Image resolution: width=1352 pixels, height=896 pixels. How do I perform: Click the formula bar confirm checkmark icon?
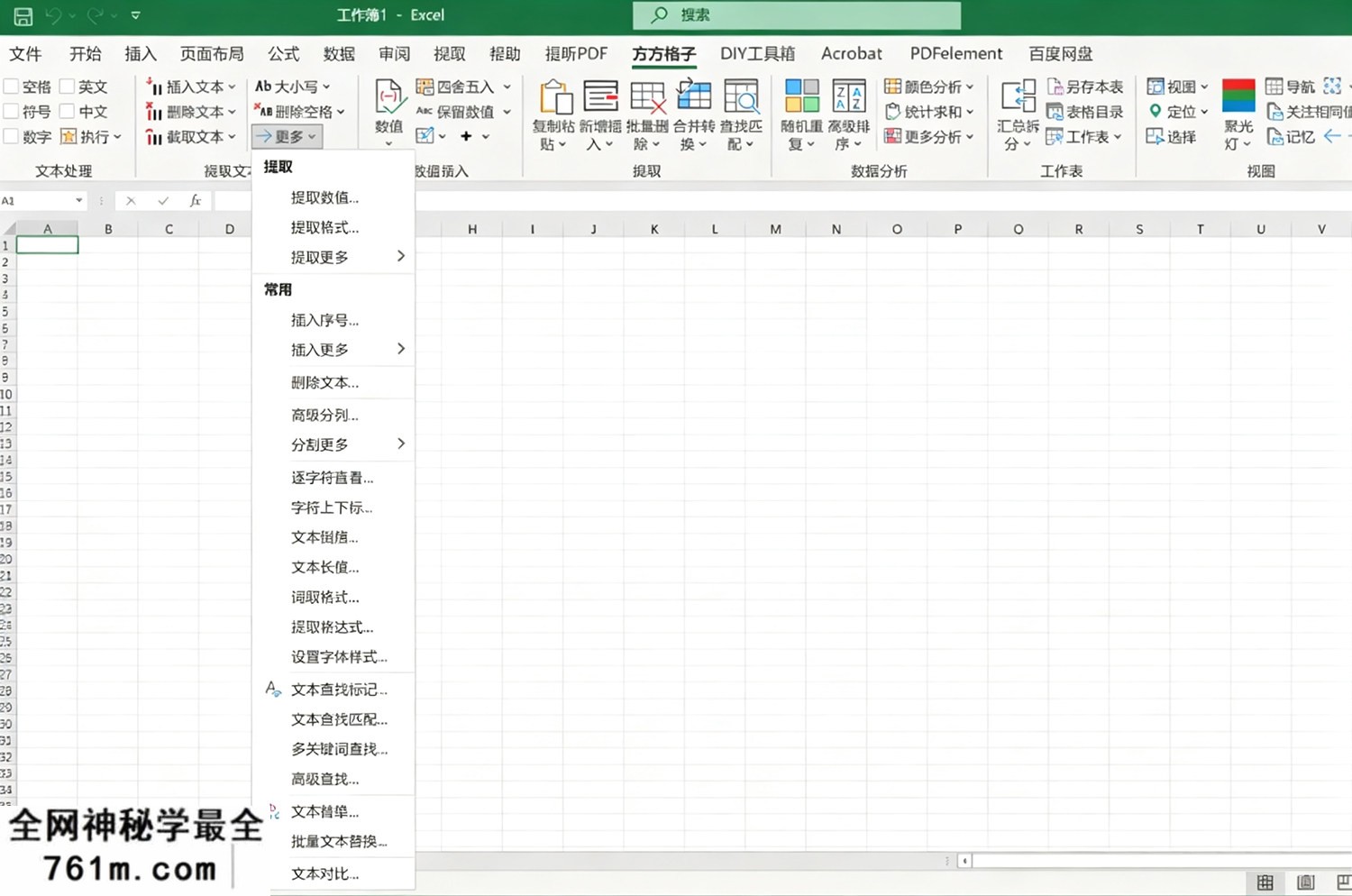[x=163, y=201]
